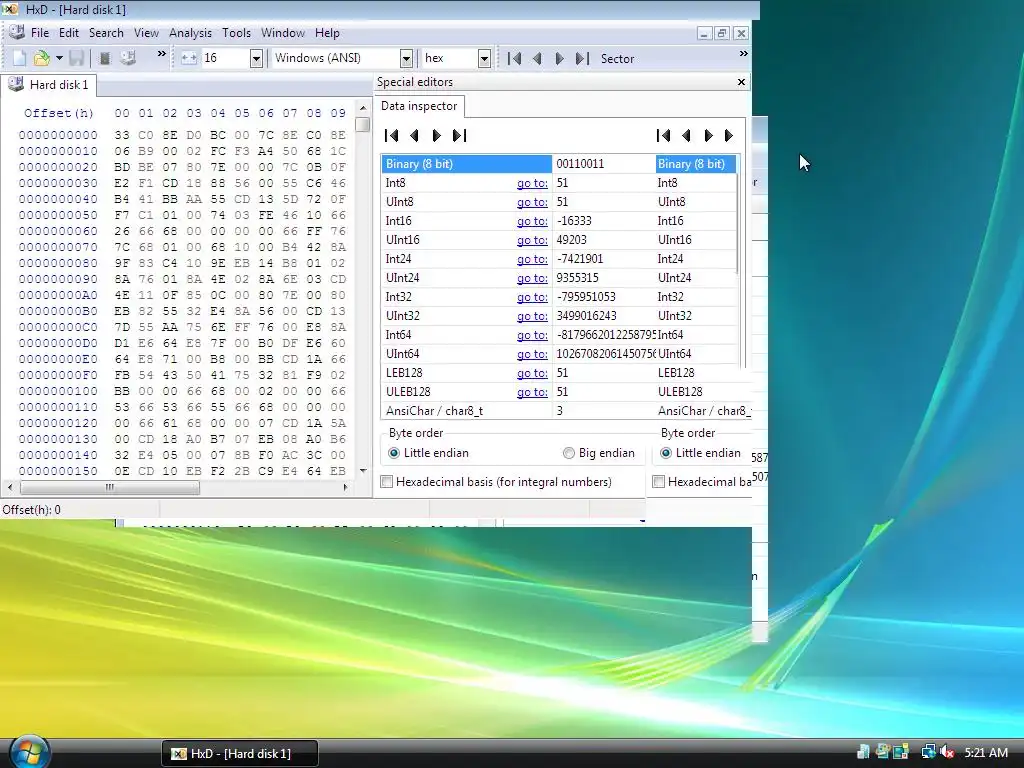The height and width of the screenshot is (768, 1024).
Task: Open the Windows (ANSI) charset dropdown
Action: coord(406,58)
